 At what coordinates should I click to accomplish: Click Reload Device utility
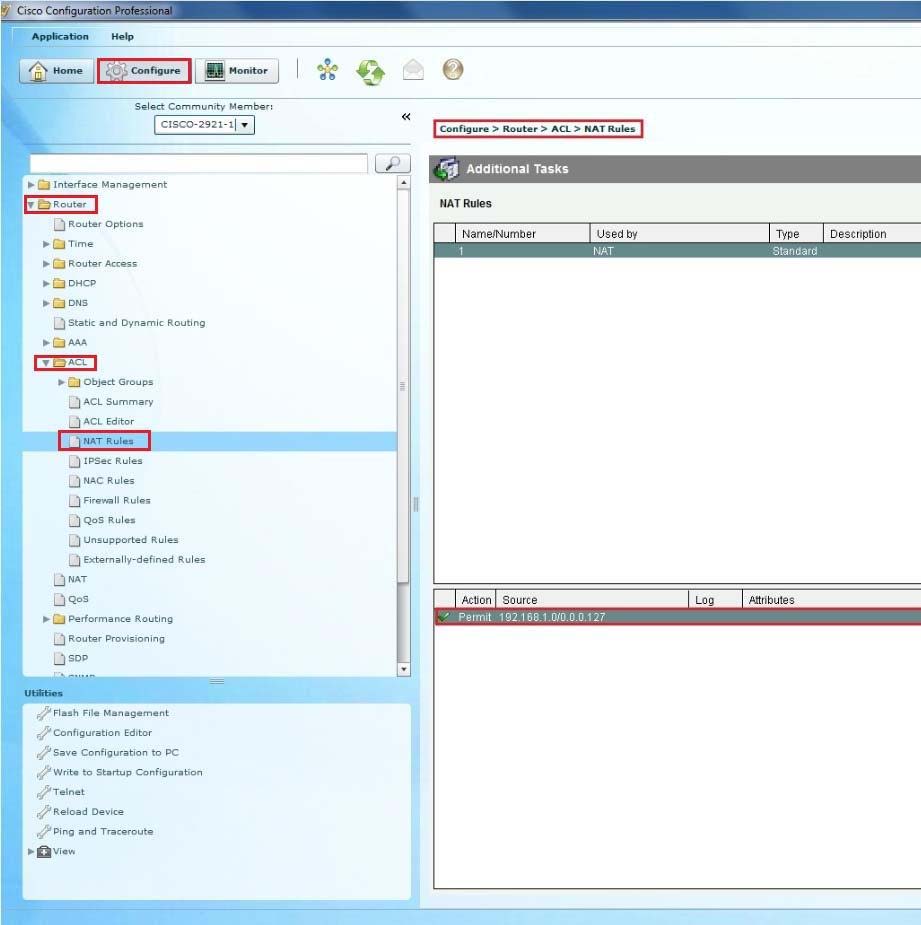(x=88, y=812)
